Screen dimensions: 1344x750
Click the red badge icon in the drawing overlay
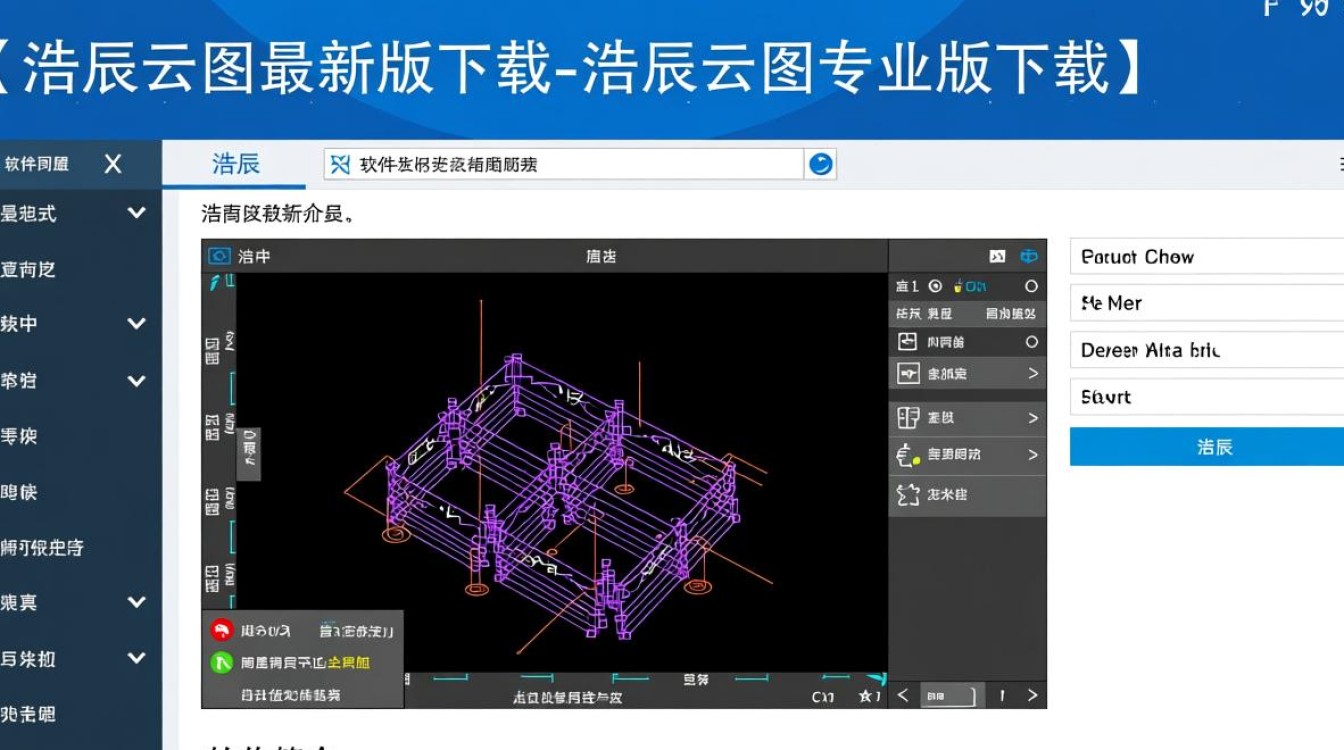pyautogui.click(x=221, y=631)
